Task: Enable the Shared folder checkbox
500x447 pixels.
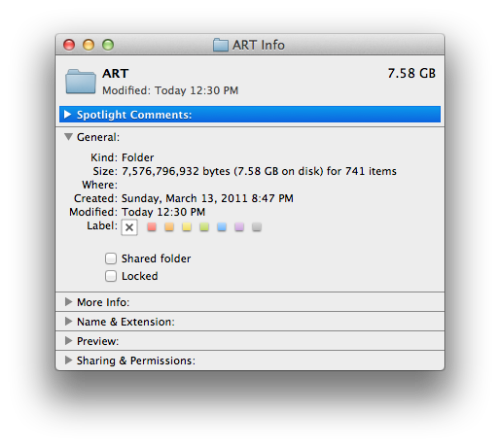Action: 111,258
